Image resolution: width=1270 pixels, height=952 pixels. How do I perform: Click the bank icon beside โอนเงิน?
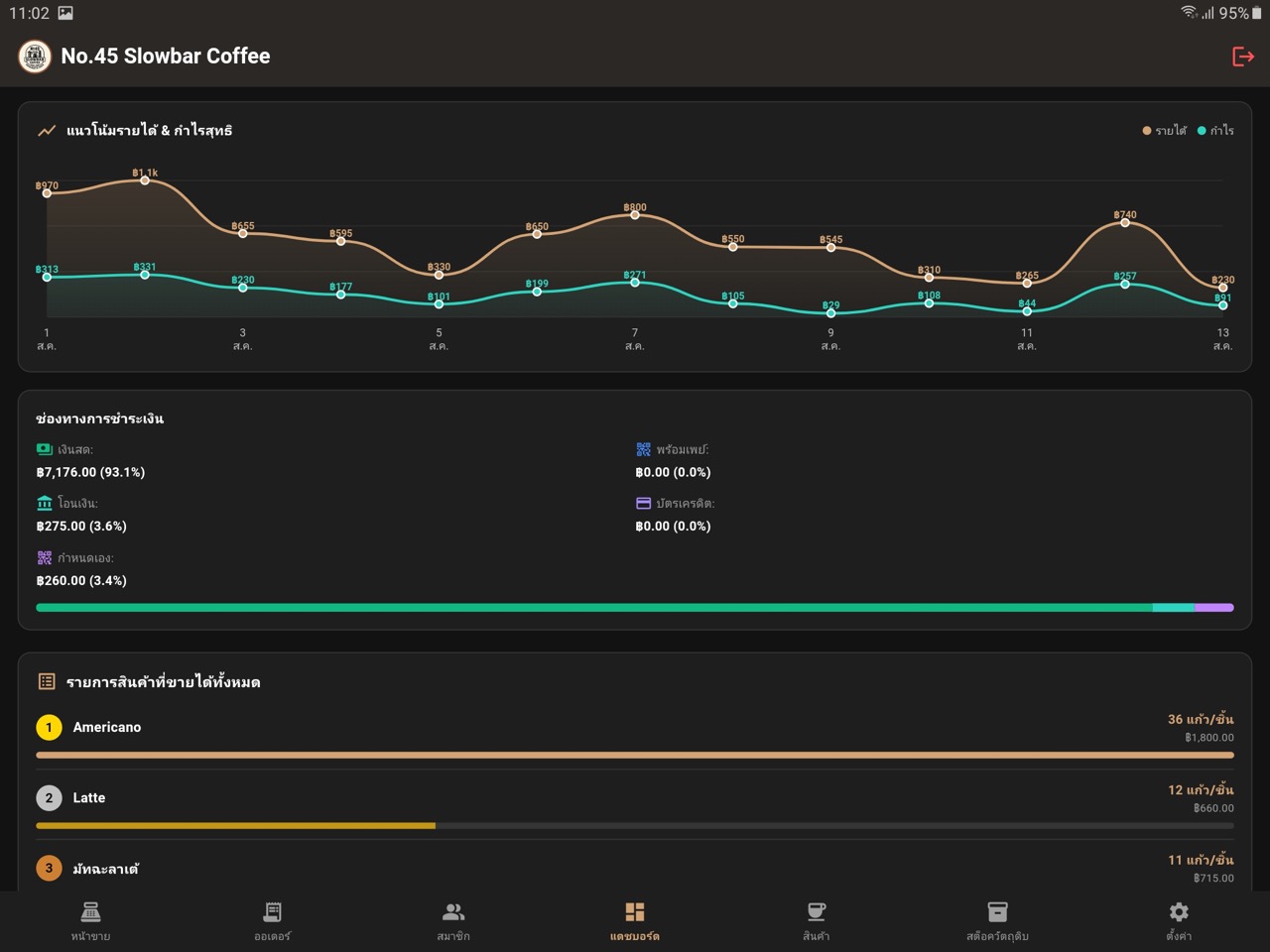pos(45,503)
